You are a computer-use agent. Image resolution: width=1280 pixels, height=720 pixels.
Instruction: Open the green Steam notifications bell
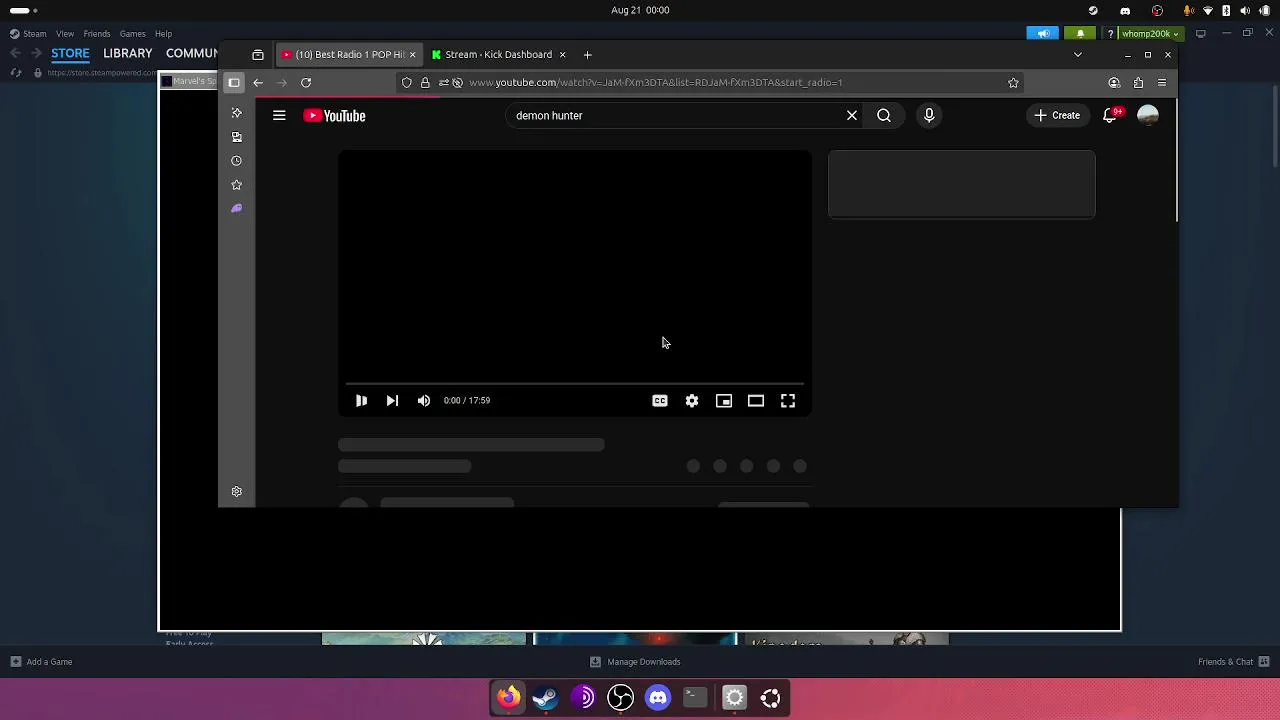tap(1080, 34)
